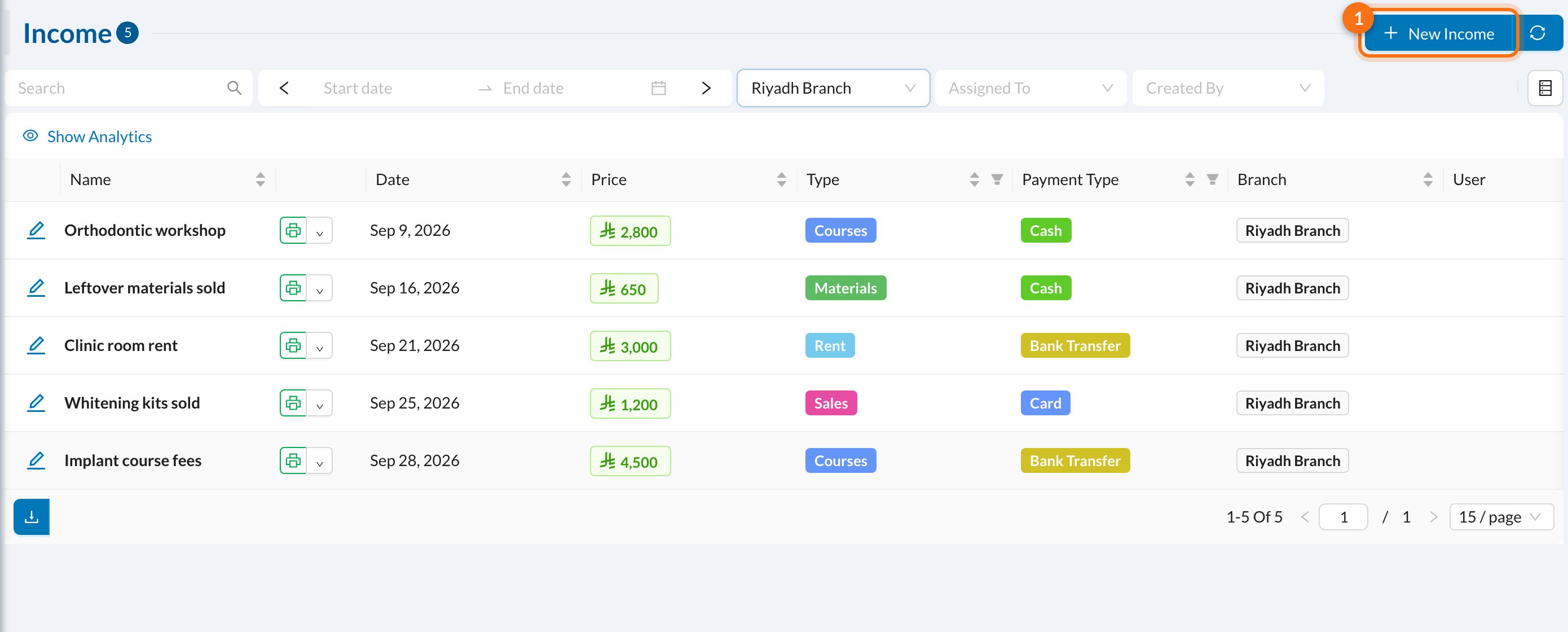Change the 15 / page size selector
This screenshot has width=1568, height=632.
pyautogui.click(x=1501, y=517)
